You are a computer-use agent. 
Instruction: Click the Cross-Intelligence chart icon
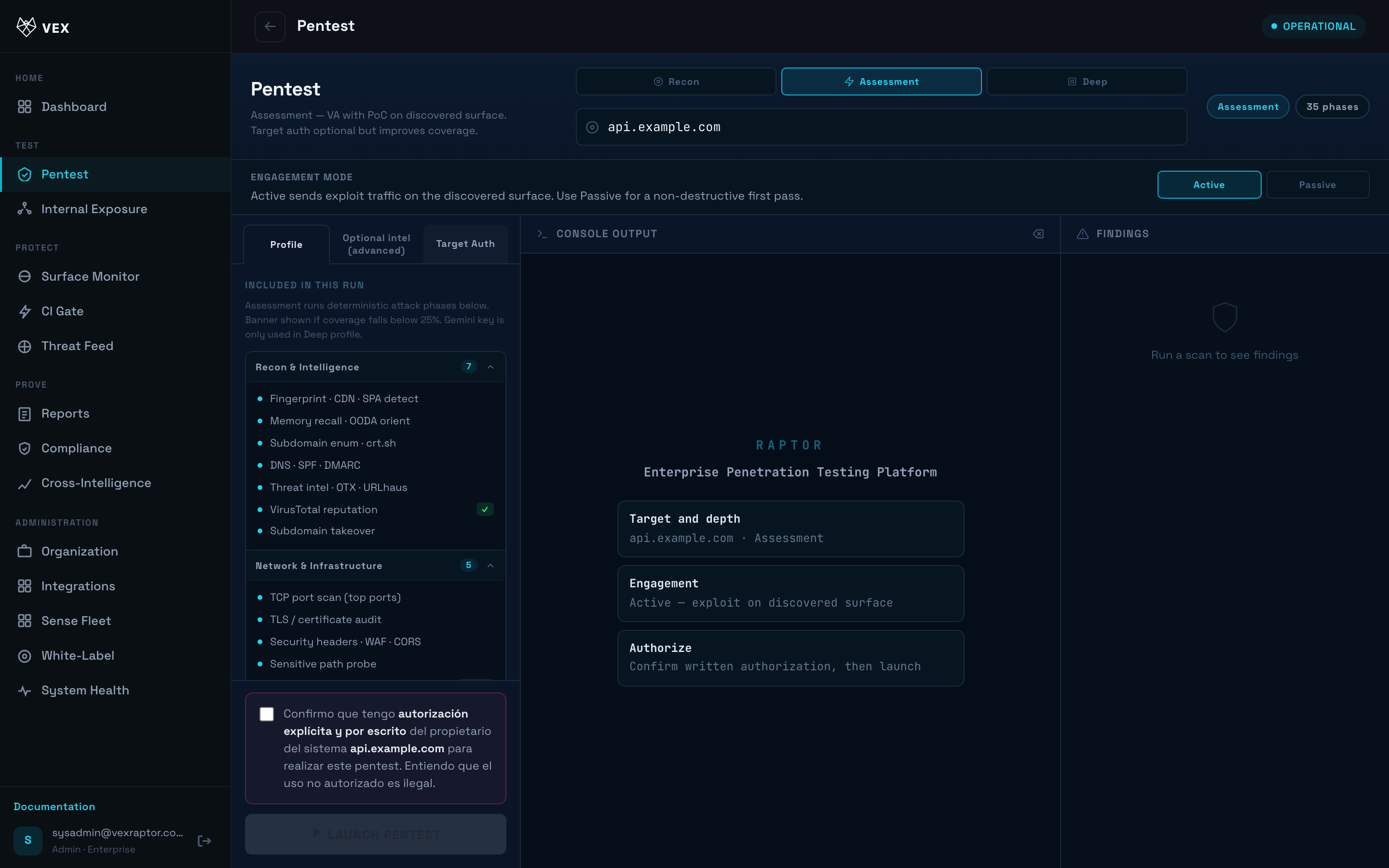click(24, 483)
